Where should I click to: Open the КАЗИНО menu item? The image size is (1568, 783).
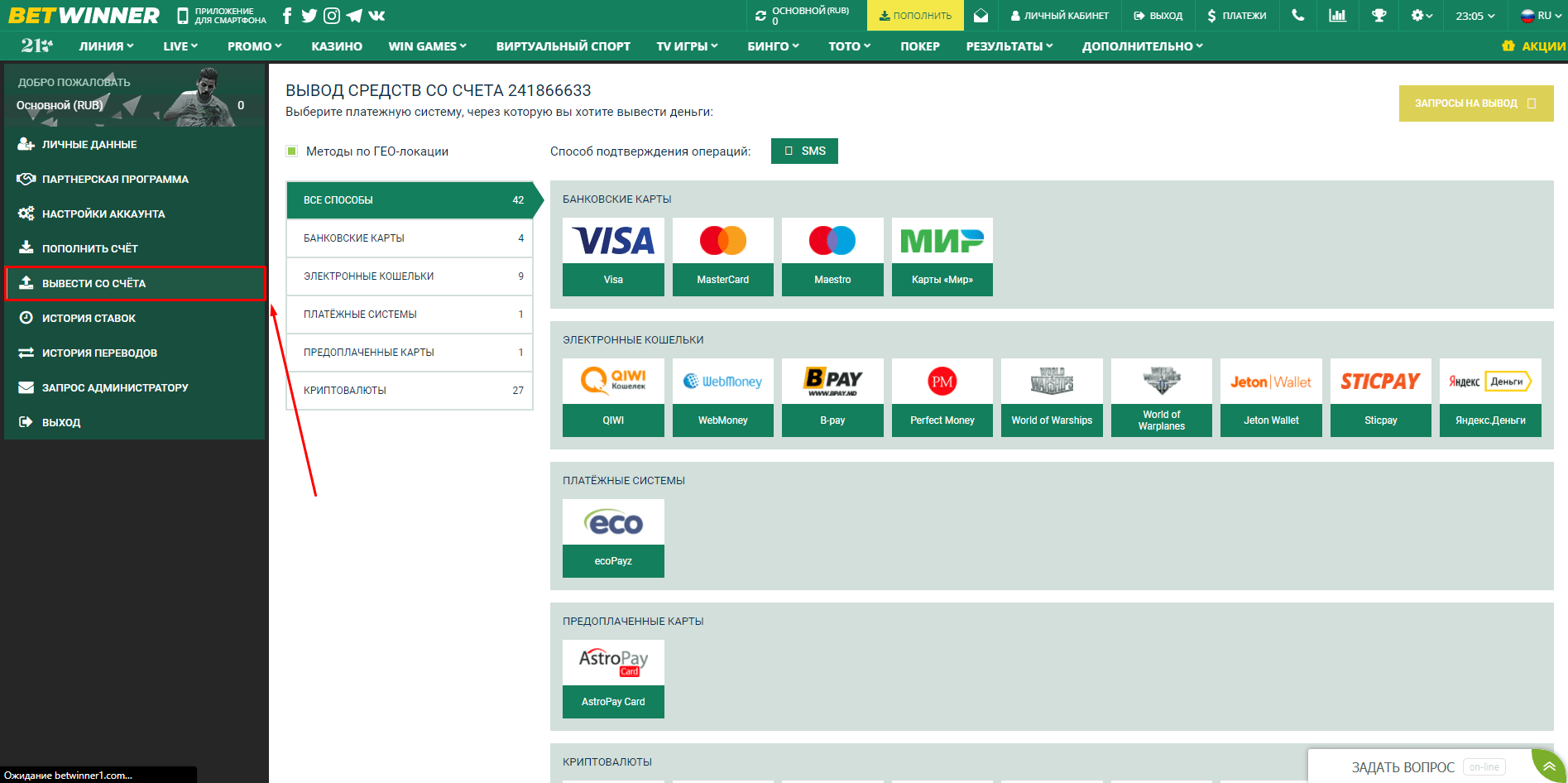[337, 46]
